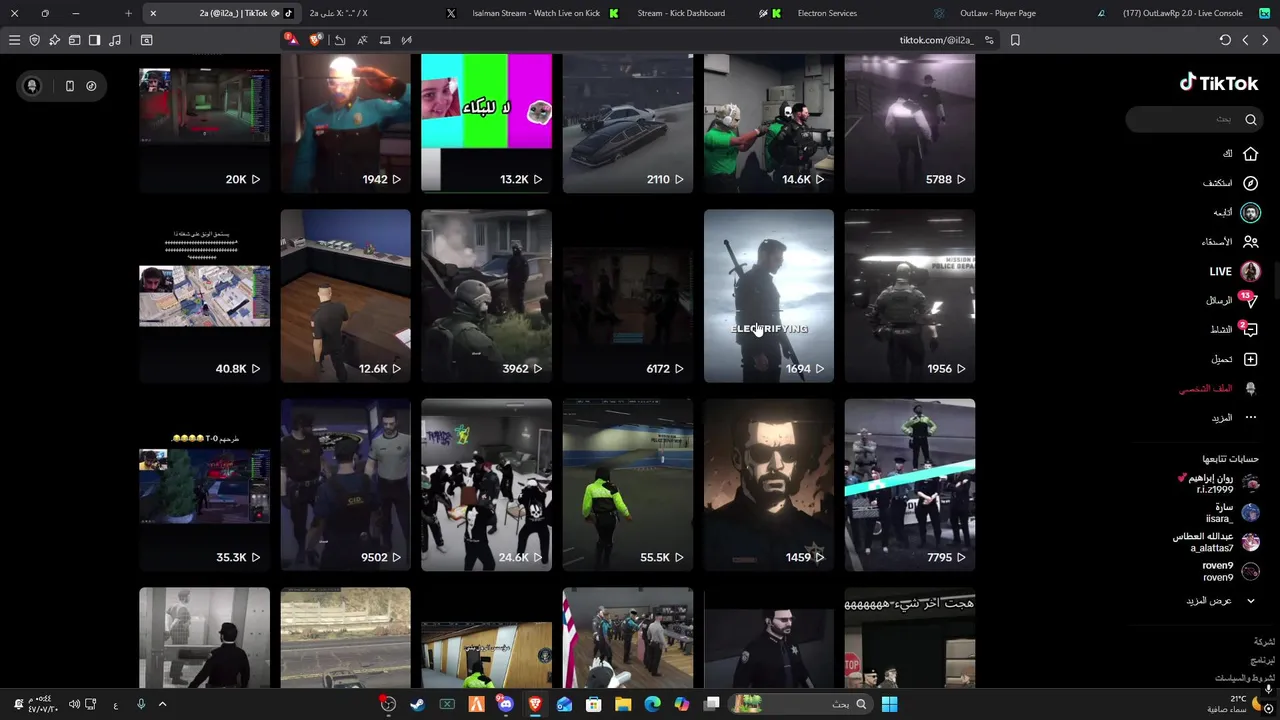Open Discord from the taskbar
1280x720 pixels.
pyautogui.click(x=505, y=704)
